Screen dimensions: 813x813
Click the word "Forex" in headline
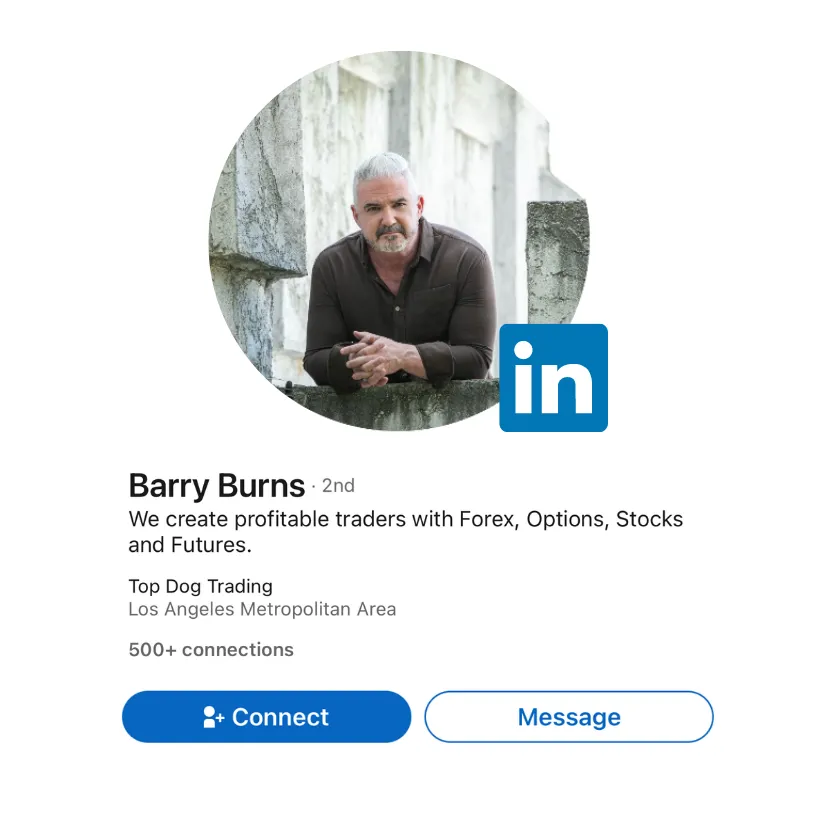click(489, 519)
